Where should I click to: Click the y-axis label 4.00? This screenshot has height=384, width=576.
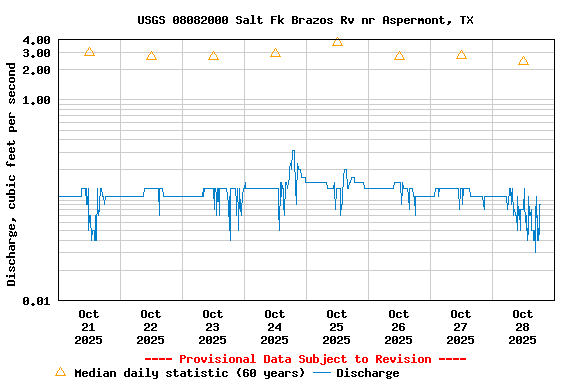[36, 40]
